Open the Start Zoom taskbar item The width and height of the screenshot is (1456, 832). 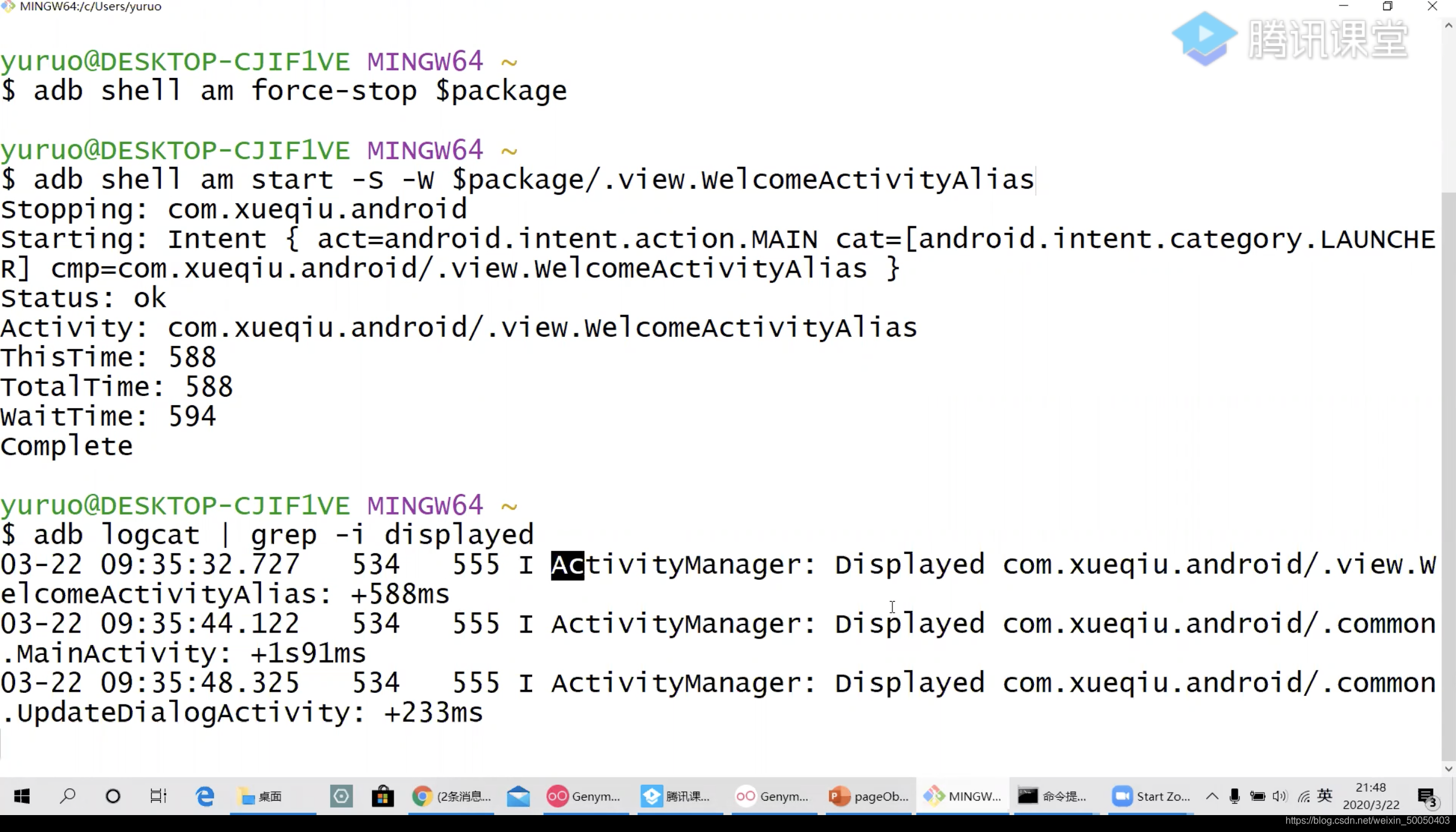1151,796
